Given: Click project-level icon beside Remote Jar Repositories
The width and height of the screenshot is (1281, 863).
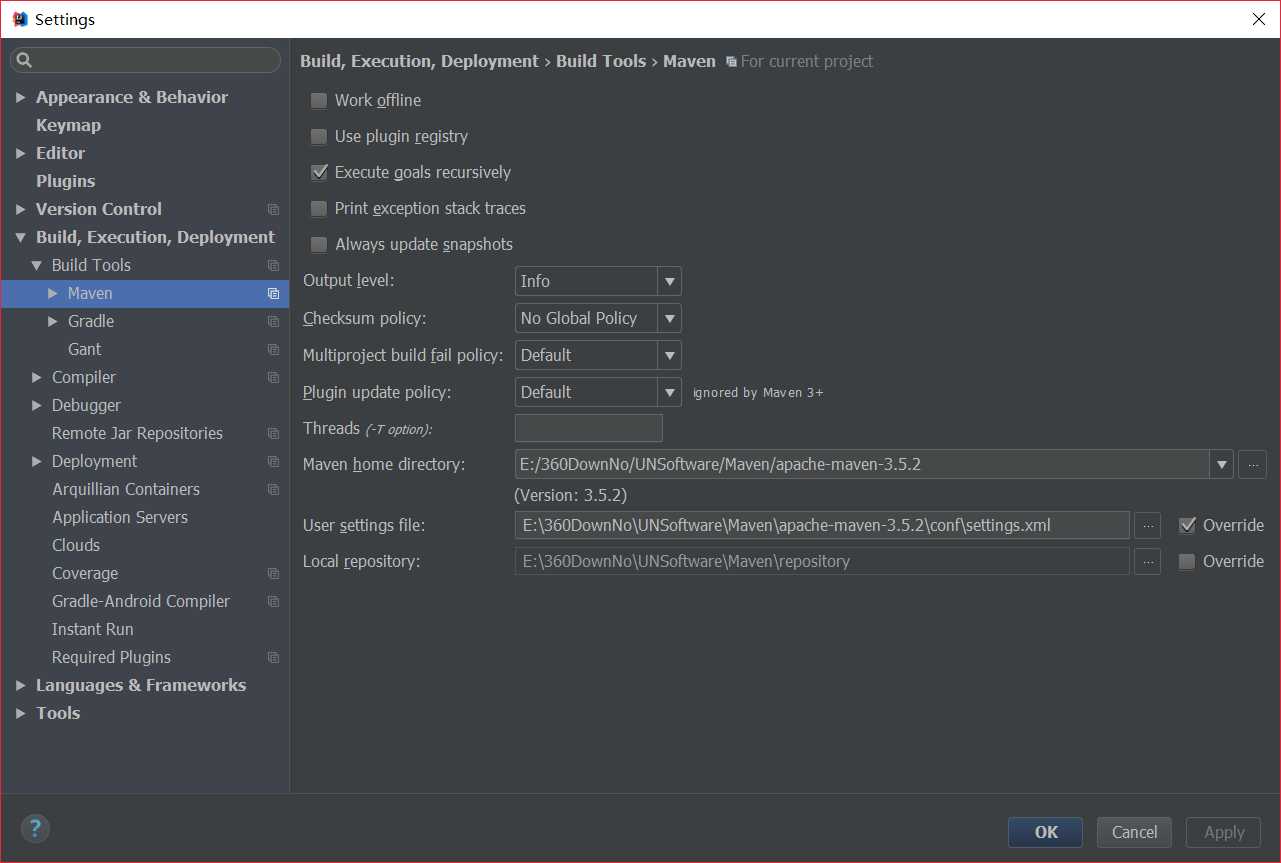Looking at the screenshot, I should pyautogui.click(x=273, y=433).
